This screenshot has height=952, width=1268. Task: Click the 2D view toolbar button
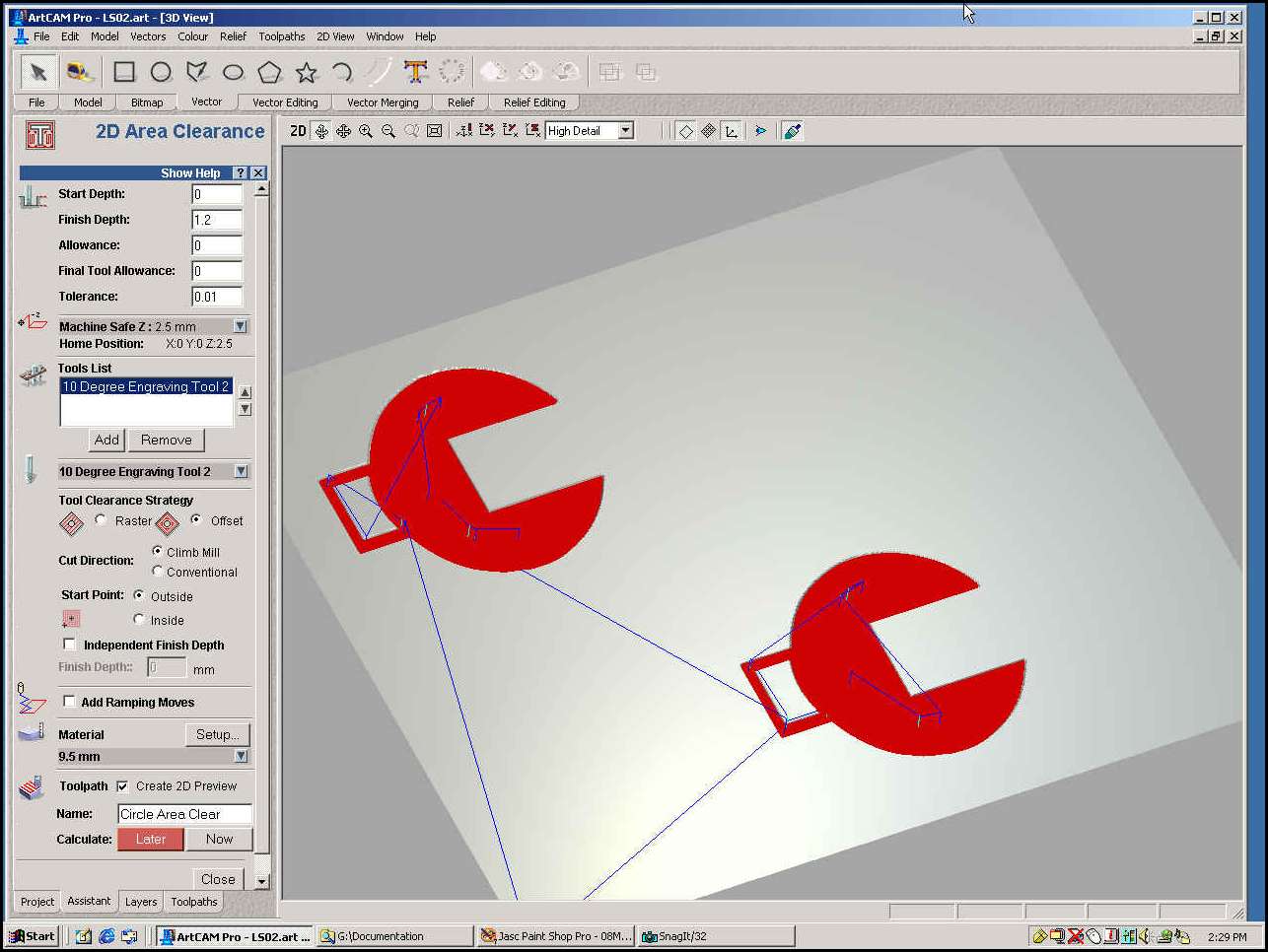(298, 131)
